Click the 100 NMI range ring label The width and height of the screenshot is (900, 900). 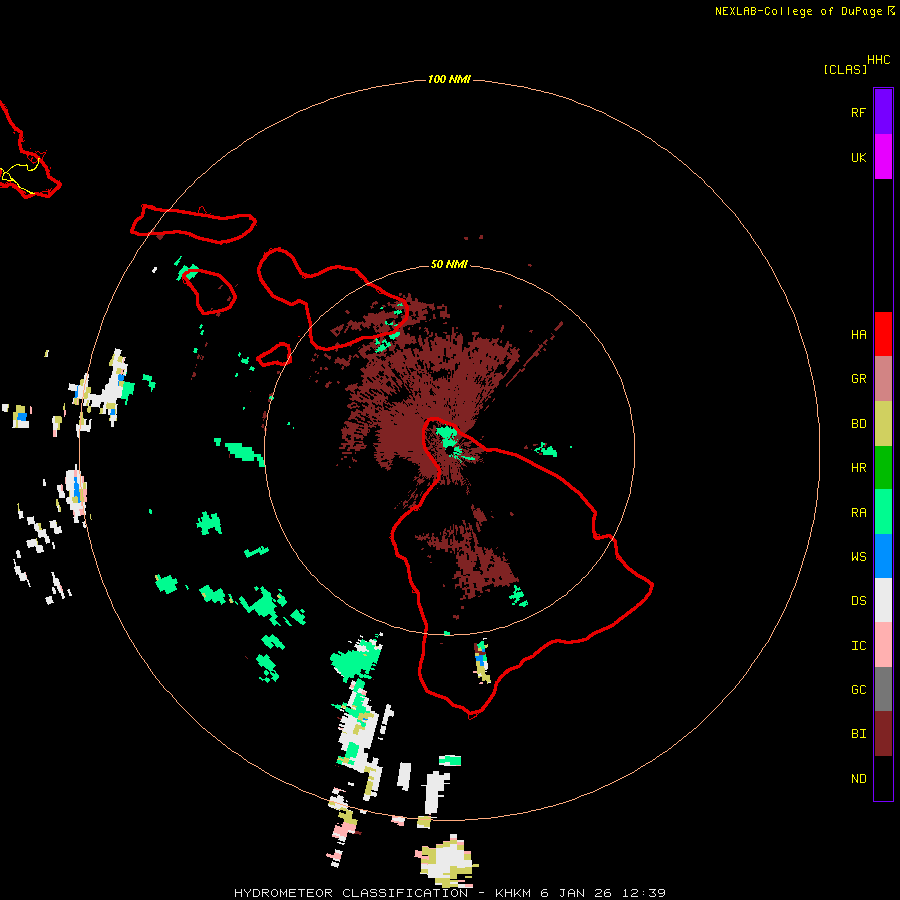click(449, 79)
